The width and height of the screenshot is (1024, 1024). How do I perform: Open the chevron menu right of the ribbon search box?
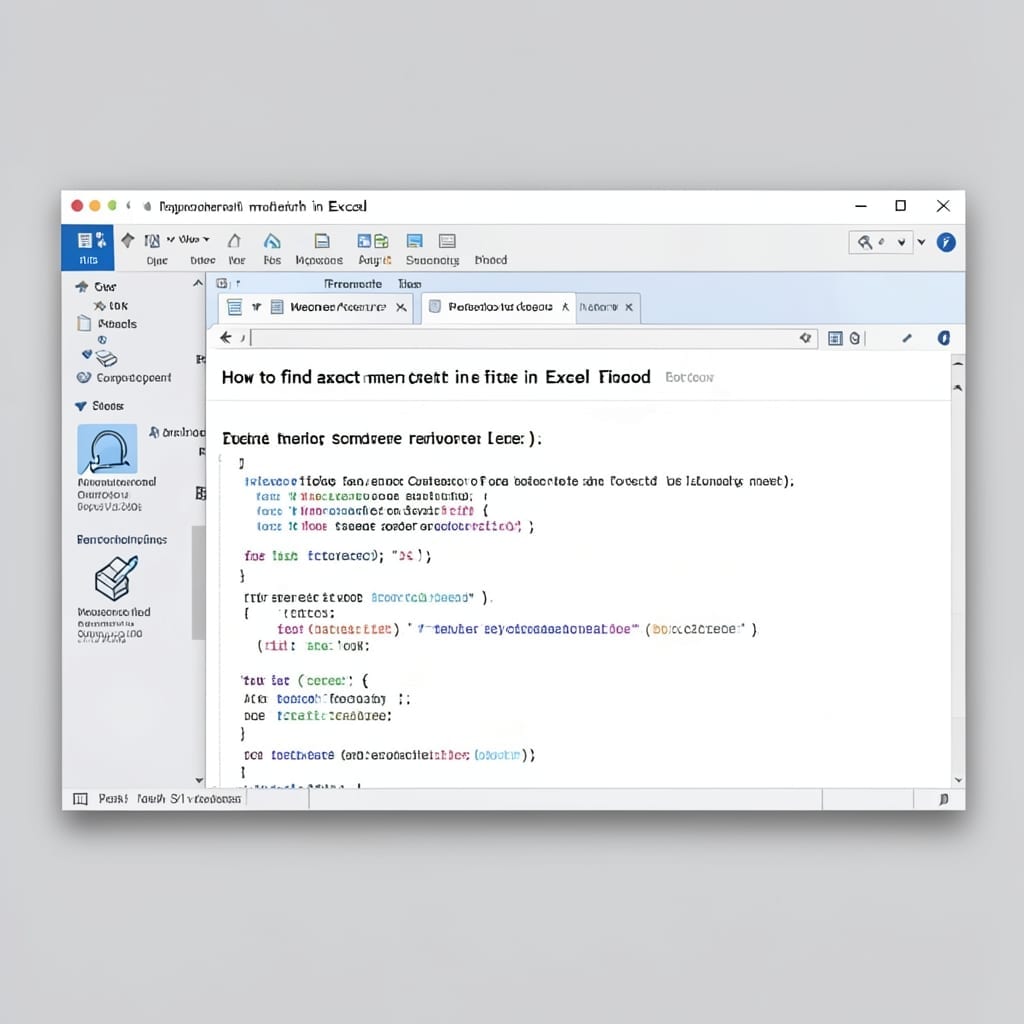click(x=921, y=242)
